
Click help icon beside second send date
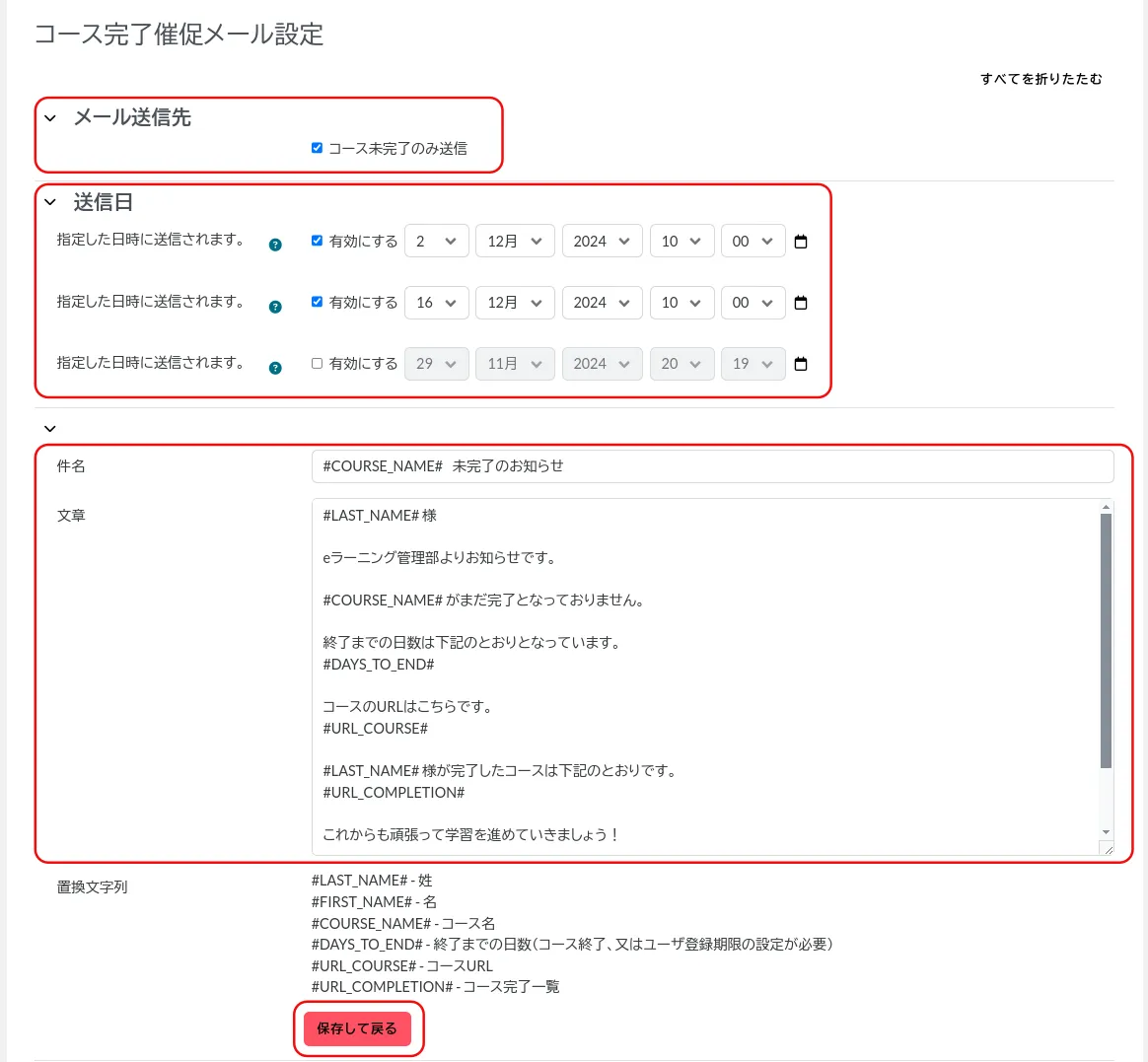tap(275, 307)
